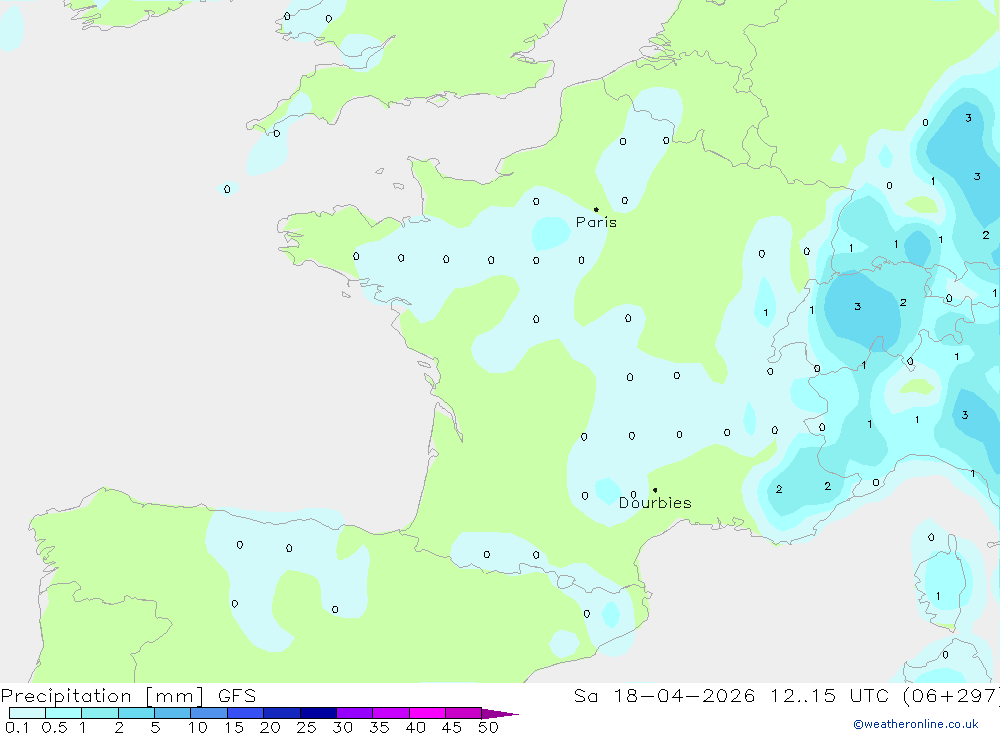Click the '25' legend scale label
This screenshot has height=733, width=1000.
click(306, 727)
